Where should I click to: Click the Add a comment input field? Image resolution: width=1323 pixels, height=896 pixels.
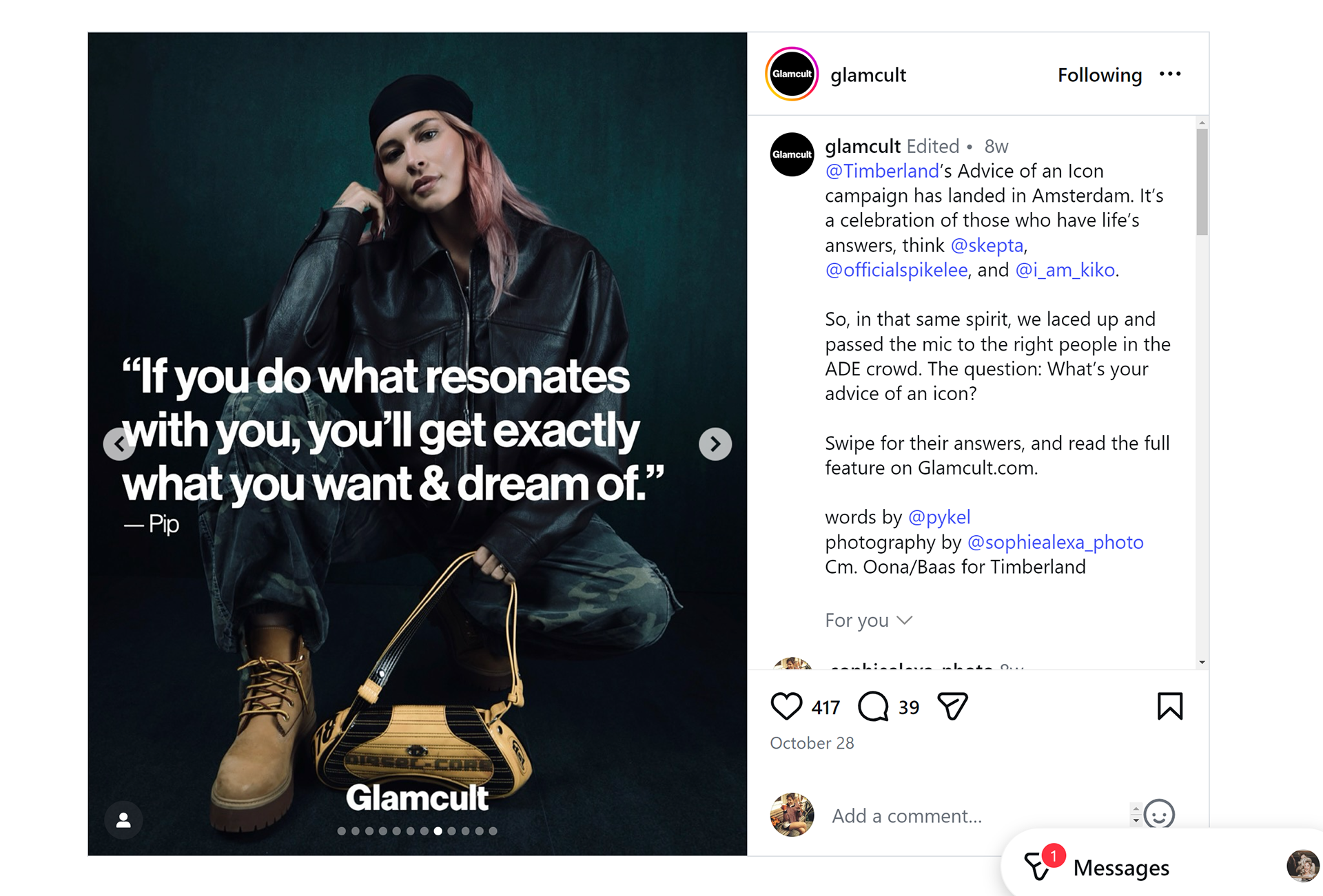(x=965, y=816)
